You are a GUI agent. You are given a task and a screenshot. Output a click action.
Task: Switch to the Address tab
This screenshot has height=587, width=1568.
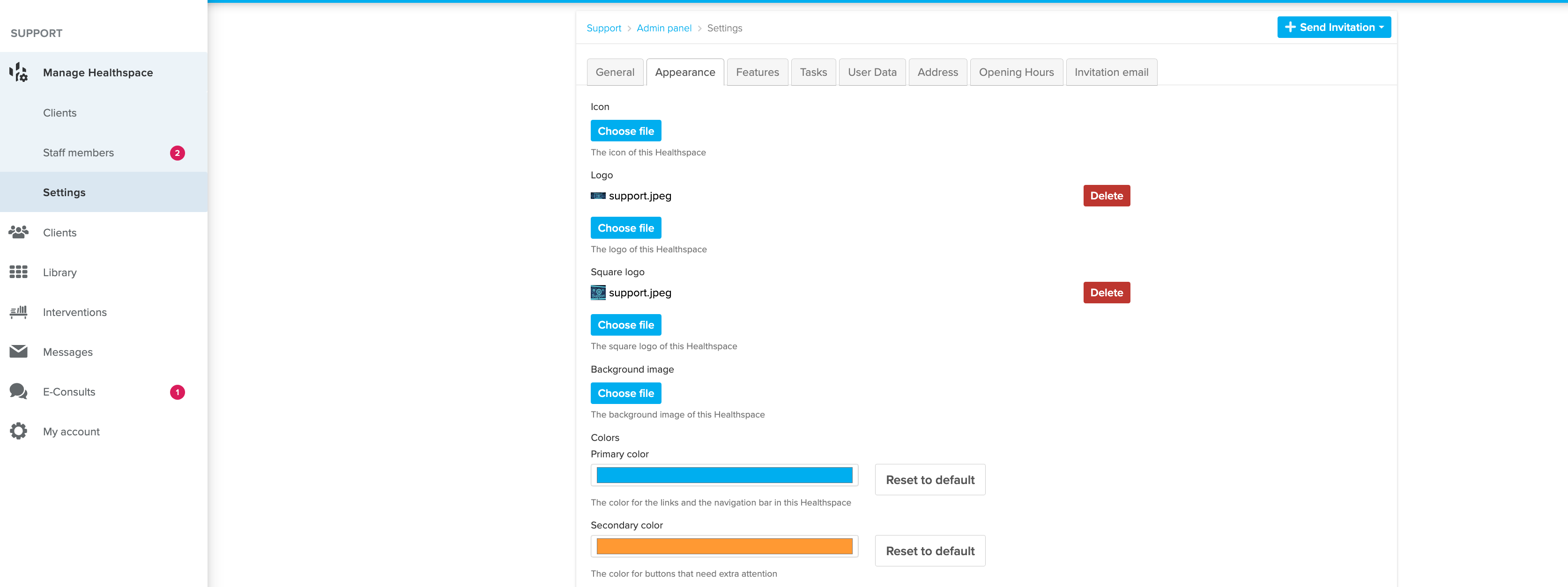click(937, 73)
